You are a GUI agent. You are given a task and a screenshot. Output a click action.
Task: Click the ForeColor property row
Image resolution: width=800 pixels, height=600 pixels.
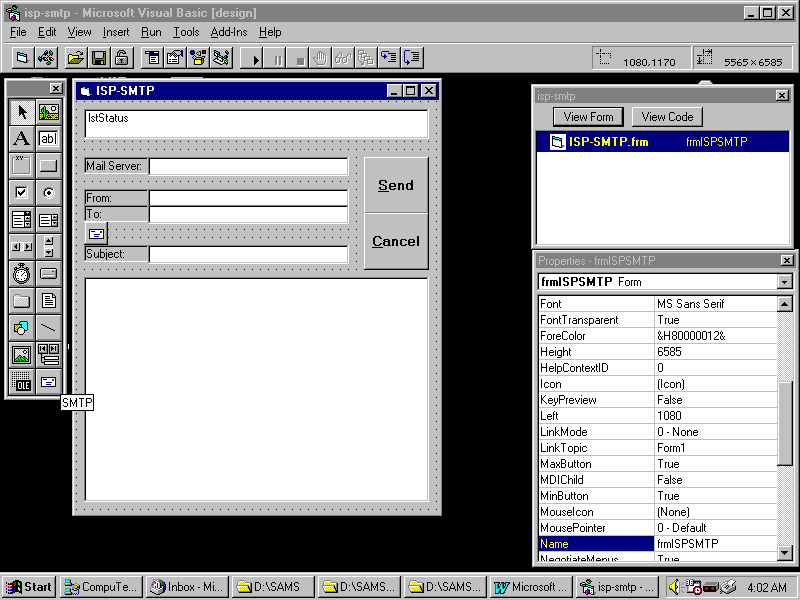[595, 336]
